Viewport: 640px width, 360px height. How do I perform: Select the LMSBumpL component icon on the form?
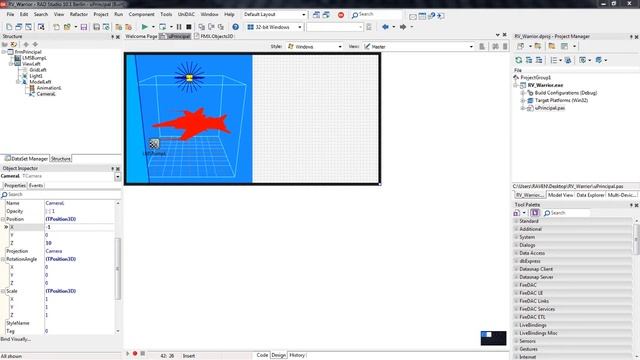(154, 144)
